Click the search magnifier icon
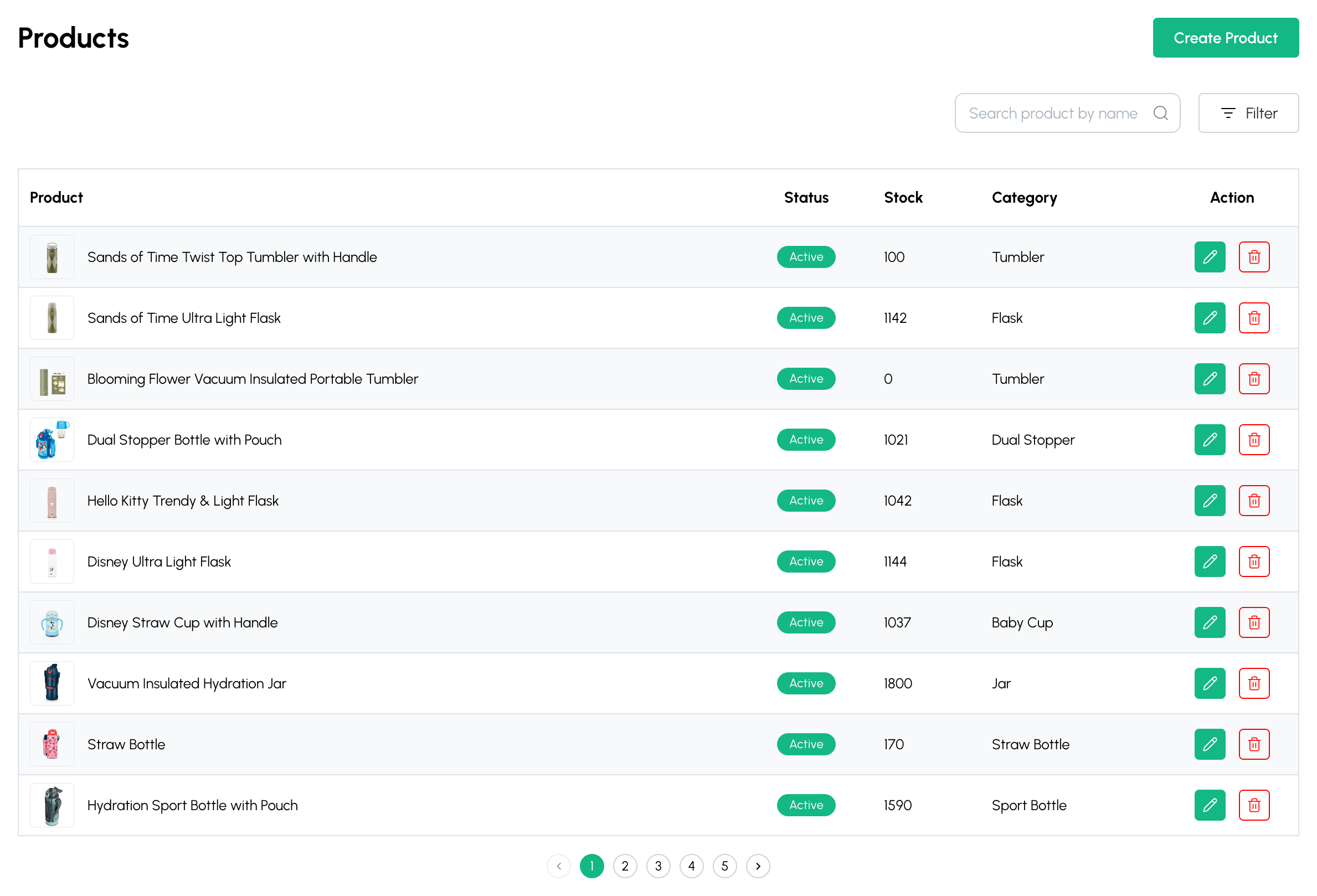 (1160, 114)
